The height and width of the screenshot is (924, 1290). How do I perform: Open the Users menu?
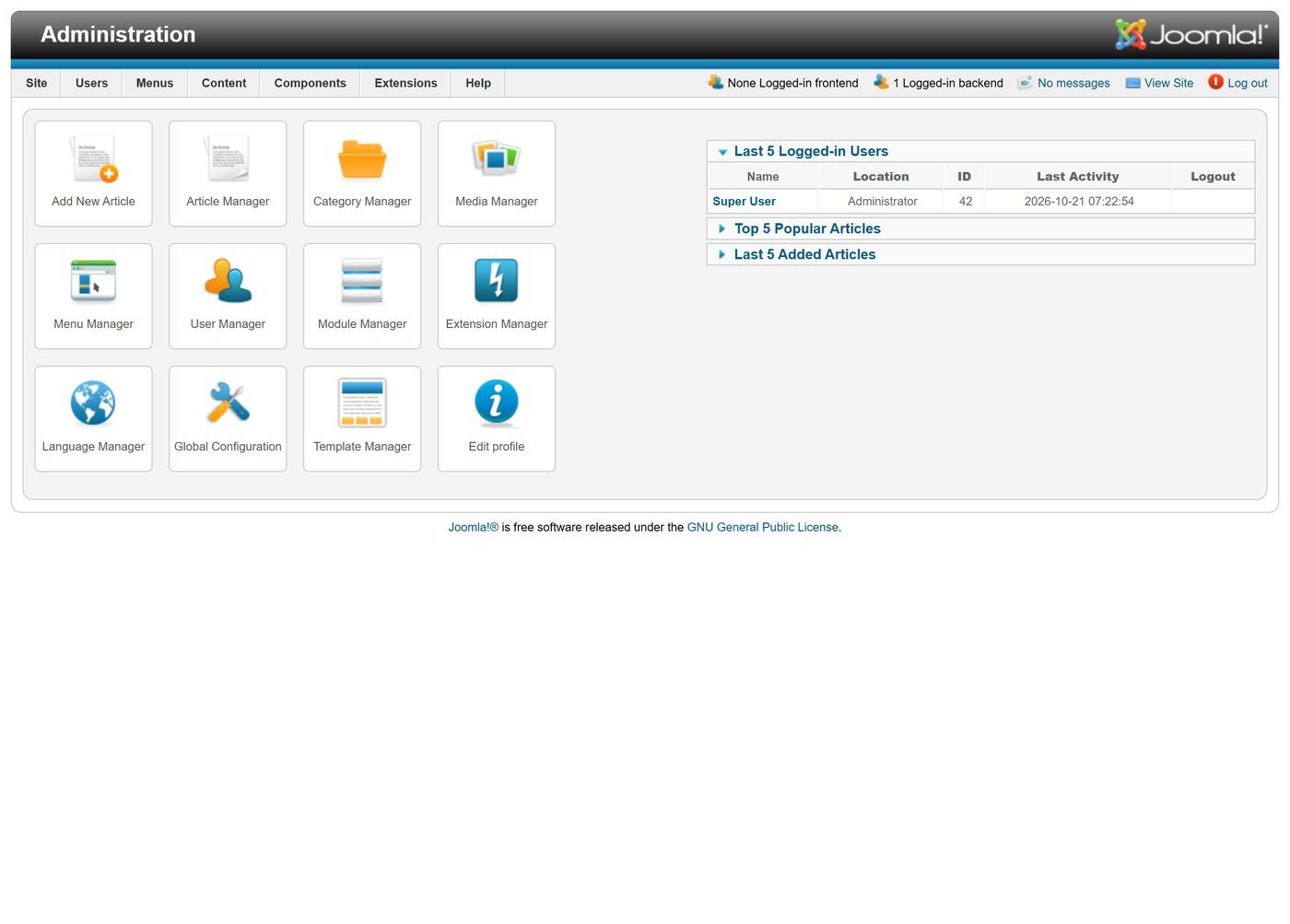(x=92, y=83)
